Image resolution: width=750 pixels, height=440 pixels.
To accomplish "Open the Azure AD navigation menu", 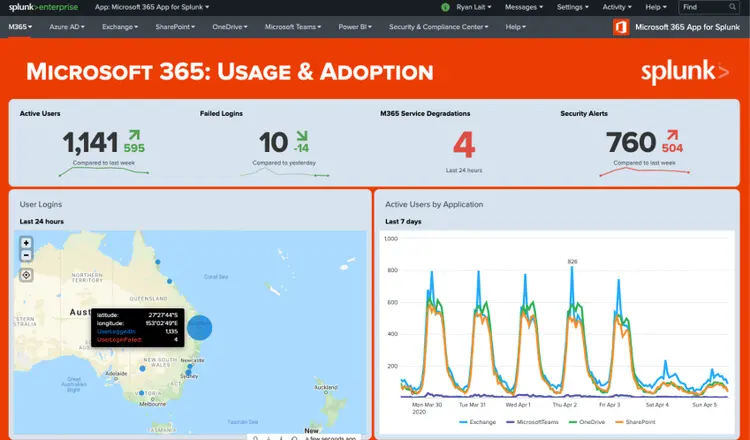I will click(x=66, y=27).
